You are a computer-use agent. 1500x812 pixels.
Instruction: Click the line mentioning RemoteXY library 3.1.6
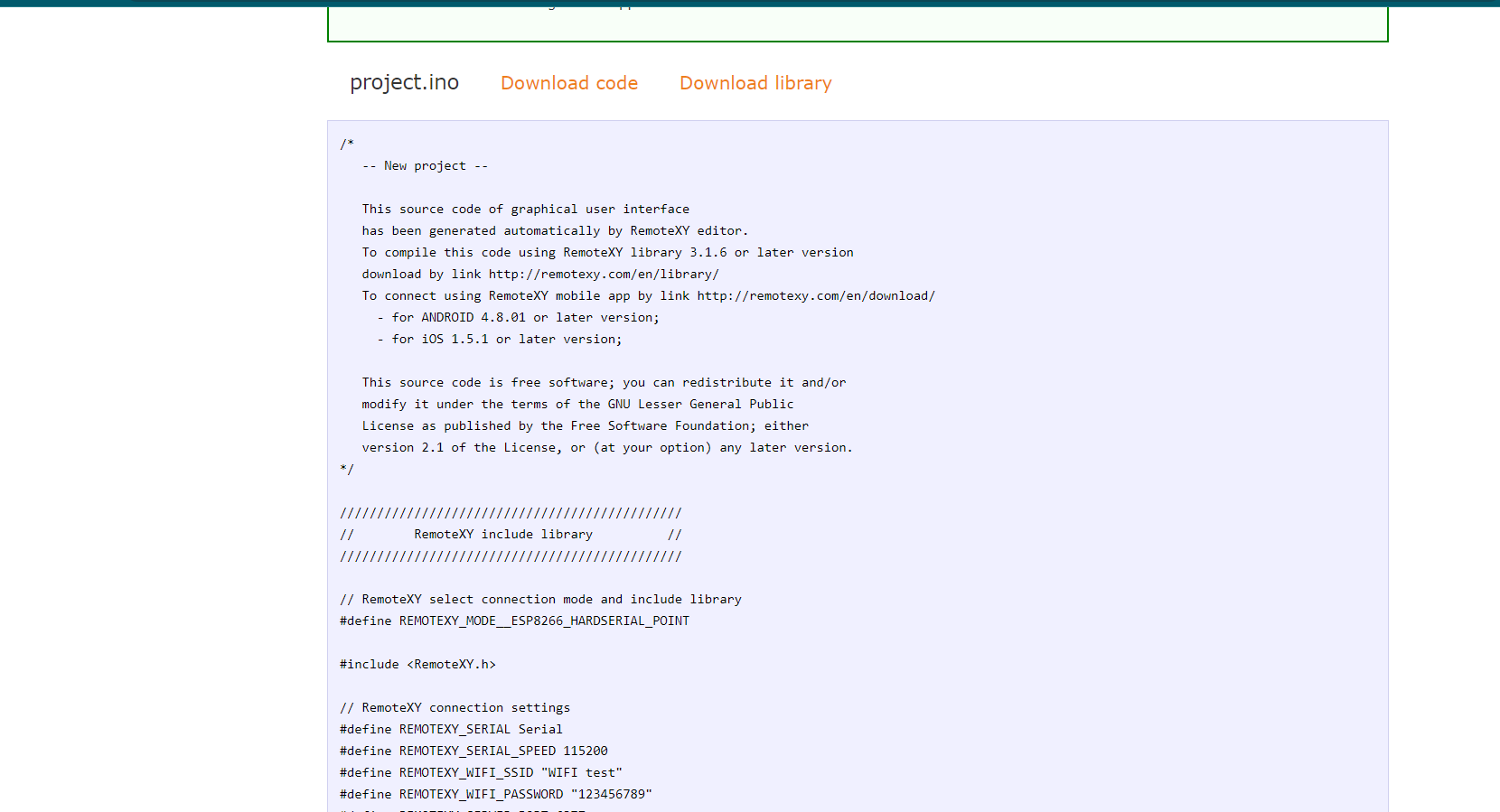point(608,253)
